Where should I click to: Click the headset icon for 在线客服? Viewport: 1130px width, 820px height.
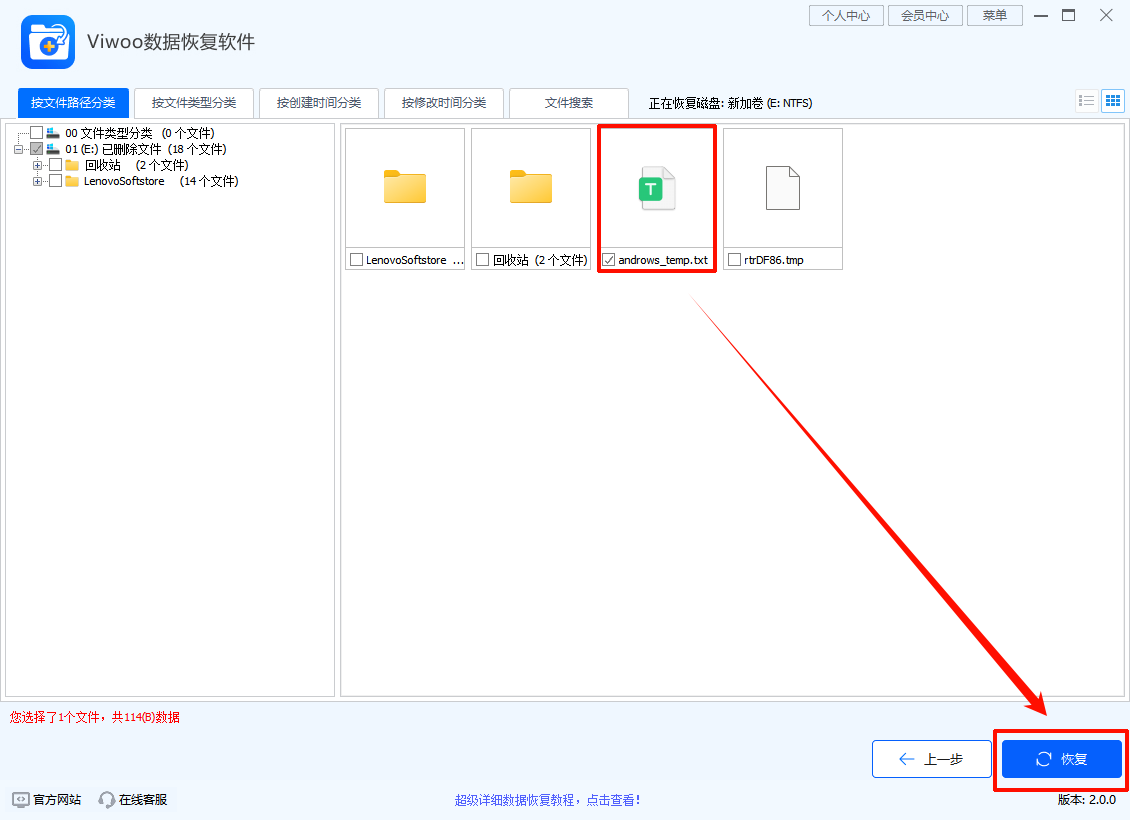[x=106, y=799]
